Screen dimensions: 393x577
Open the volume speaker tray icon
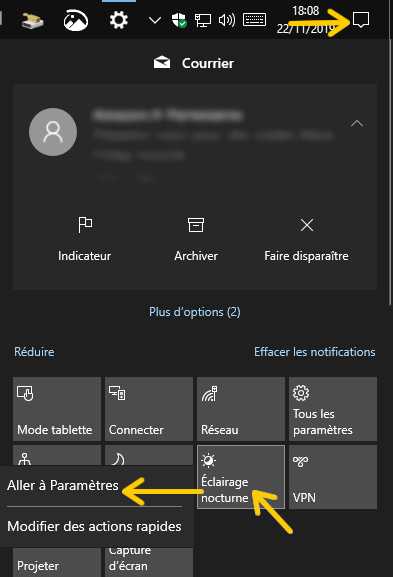pyautogui.click(x=227, y=20)
